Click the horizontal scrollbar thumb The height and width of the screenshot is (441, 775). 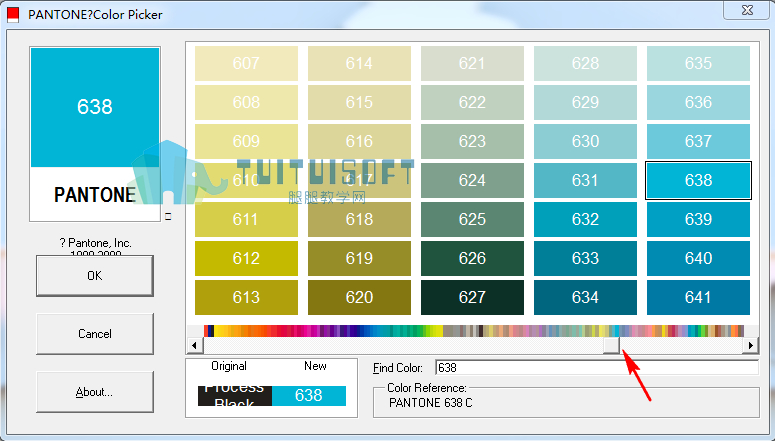611,345
